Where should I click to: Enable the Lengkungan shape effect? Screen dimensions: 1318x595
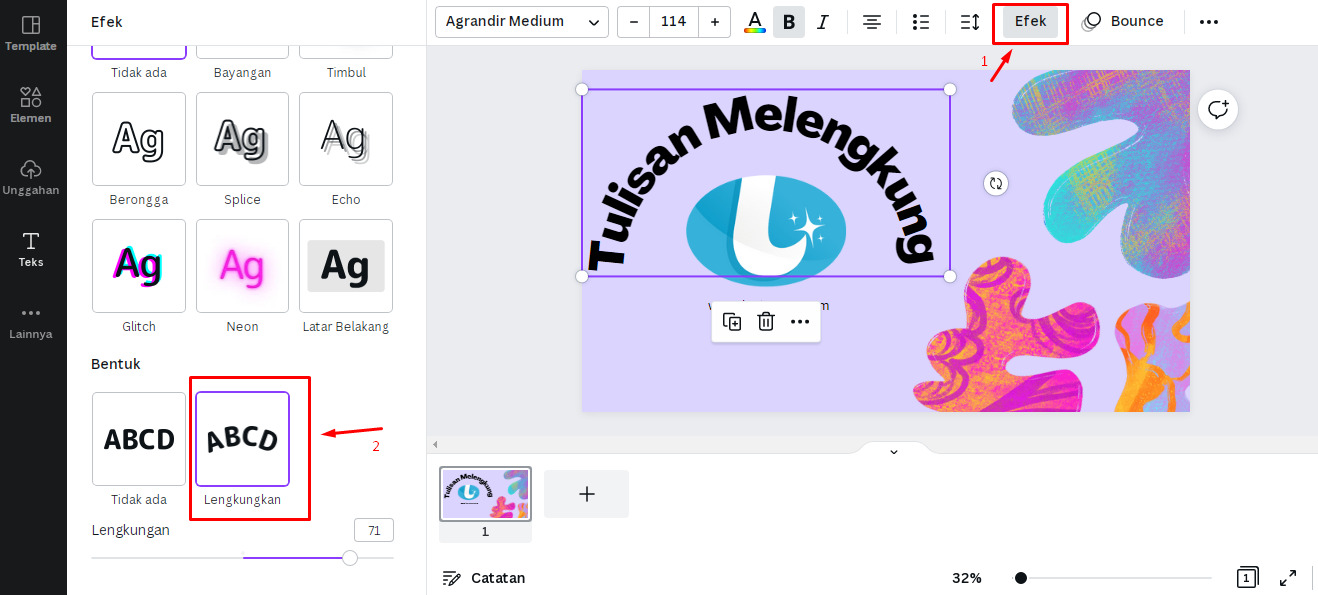(241, 439)
